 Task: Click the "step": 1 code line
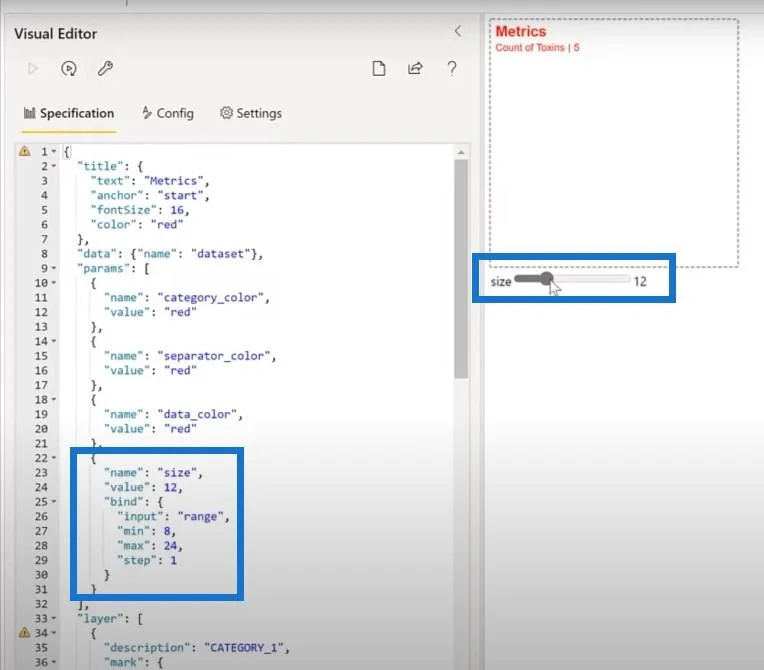[147, 560]
